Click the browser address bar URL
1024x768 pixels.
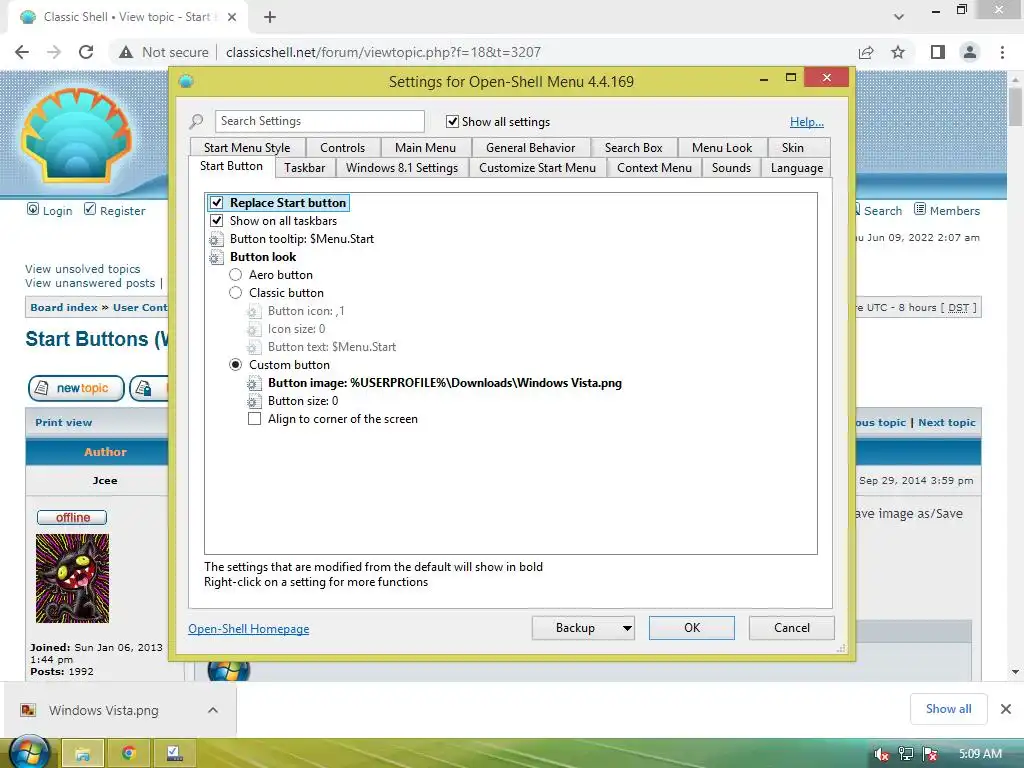[x=383, y=52]
